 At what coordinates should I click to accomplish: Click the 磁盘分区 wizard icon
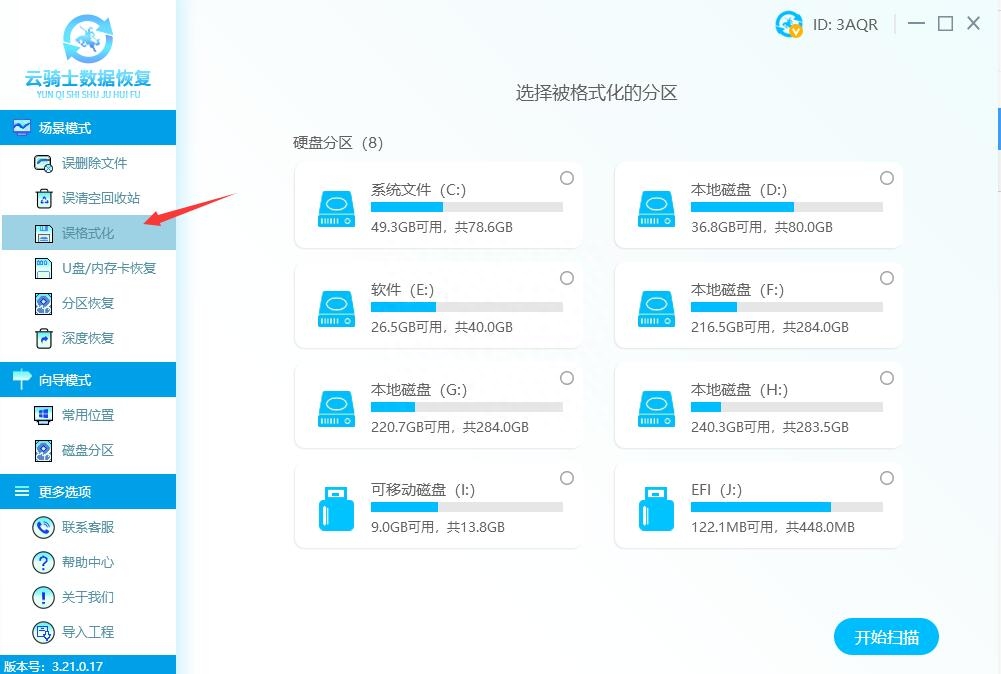point(42,450)
